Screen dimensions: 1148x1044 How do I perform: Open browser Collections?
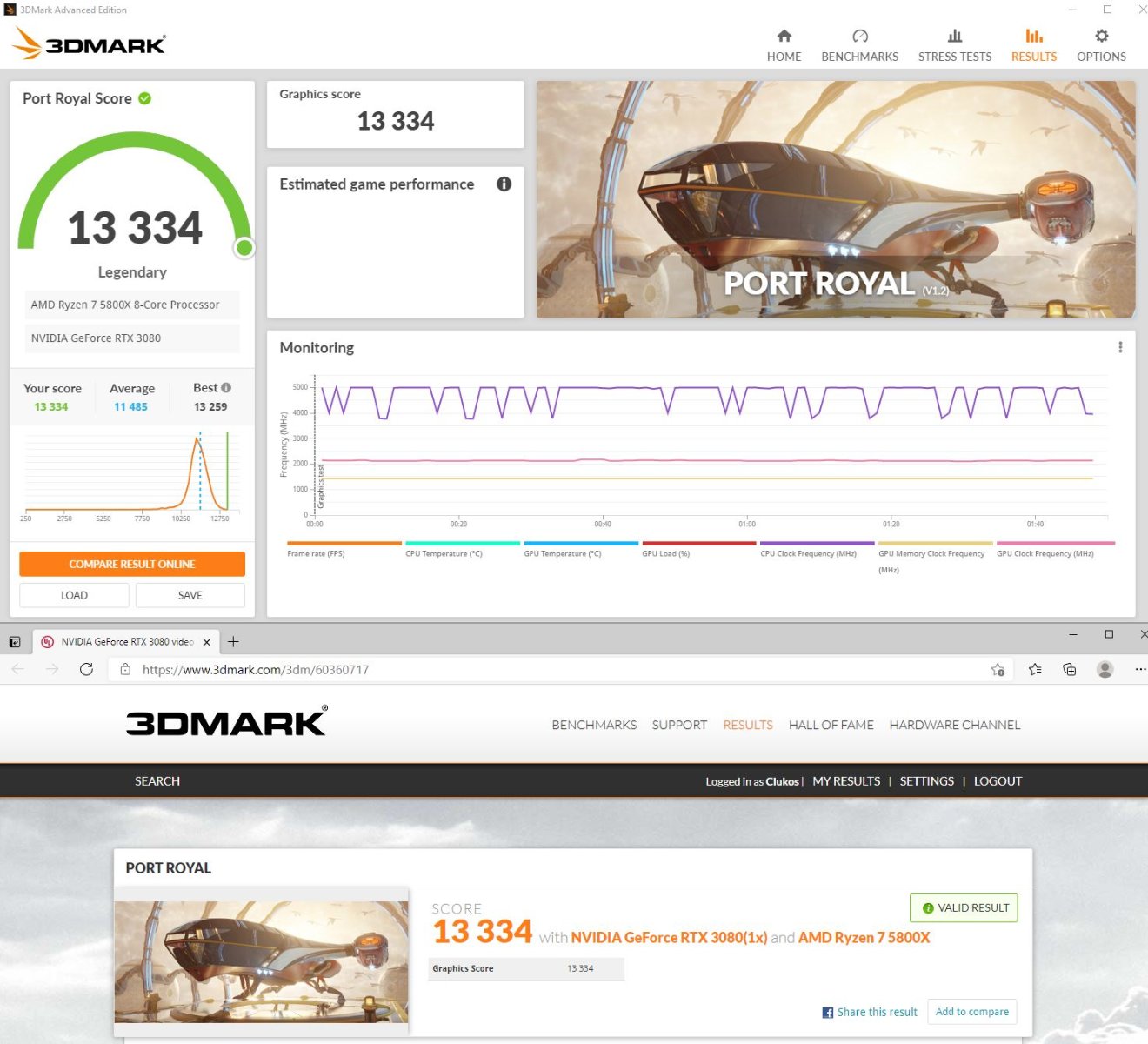point(1070,669)
